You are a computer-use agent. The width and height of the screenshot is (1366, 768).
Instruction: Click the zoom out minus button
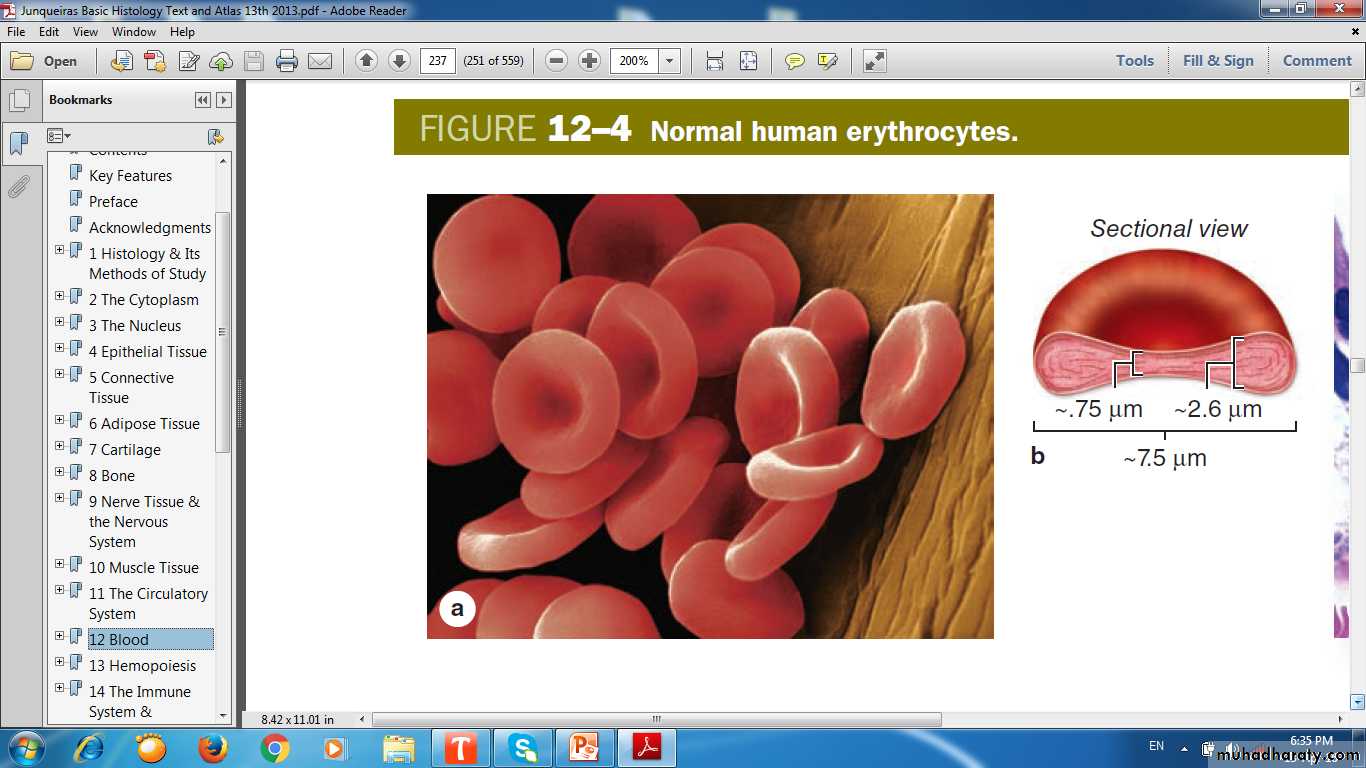point(557,61)
